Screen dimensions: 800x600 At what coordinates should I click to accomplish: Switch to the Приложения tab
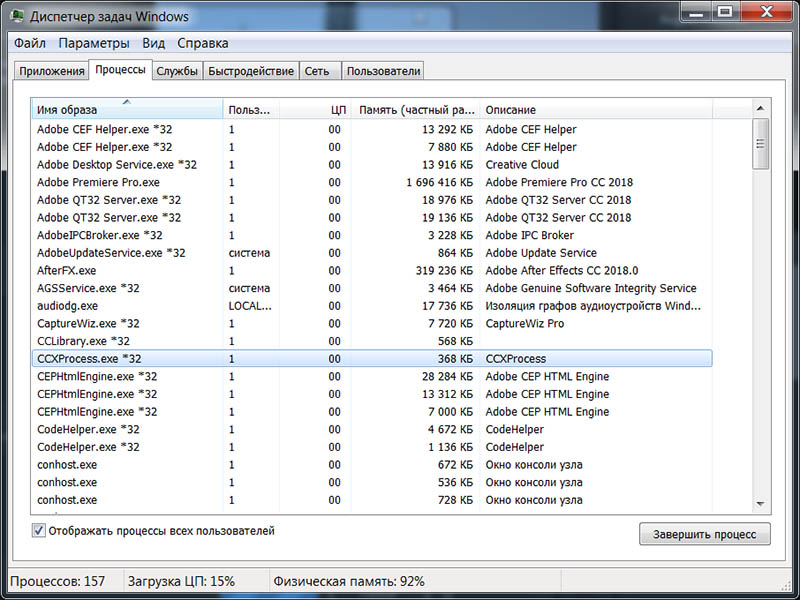coord(52,71)
